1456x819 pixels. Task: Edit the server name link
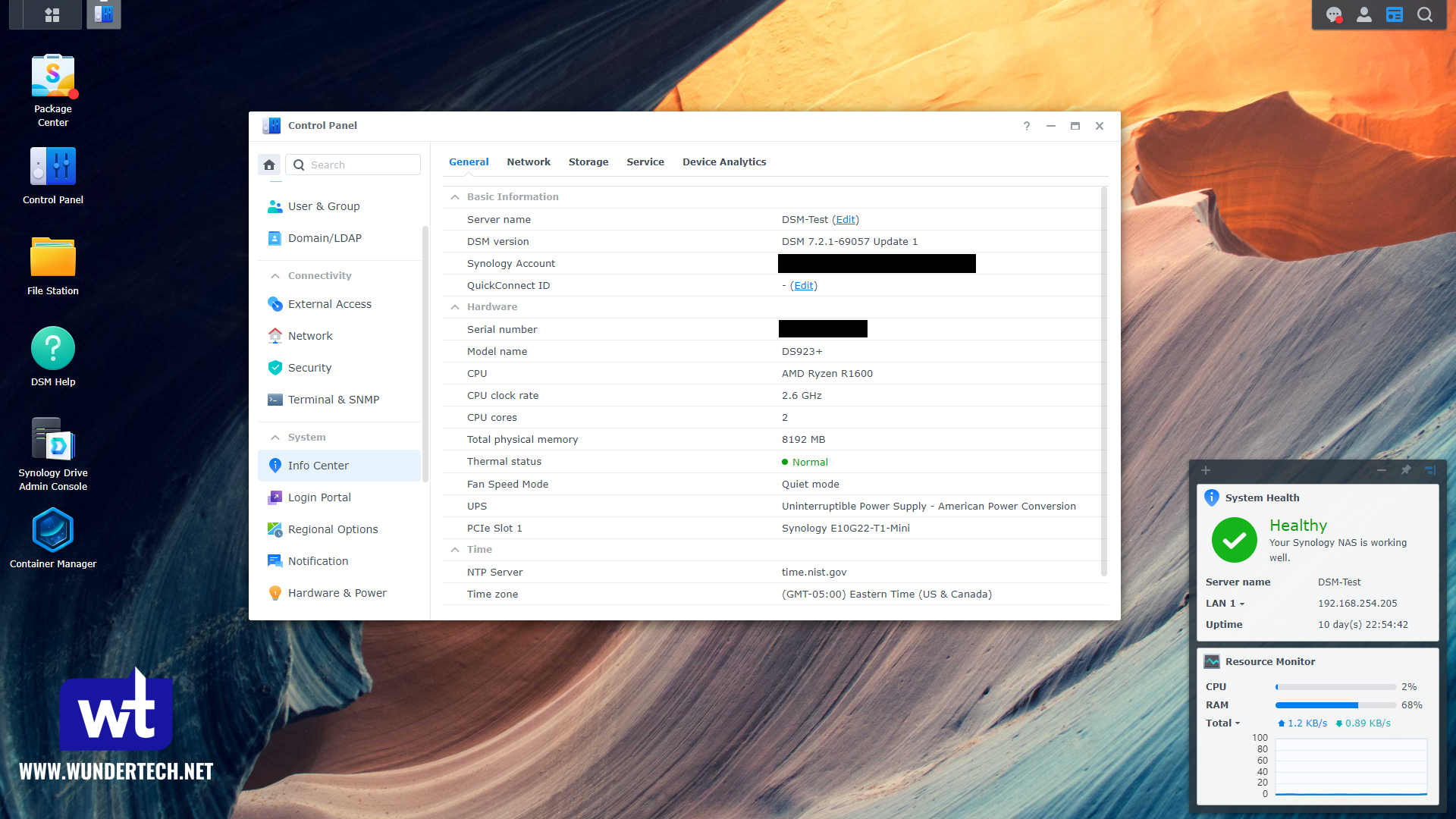846,220
